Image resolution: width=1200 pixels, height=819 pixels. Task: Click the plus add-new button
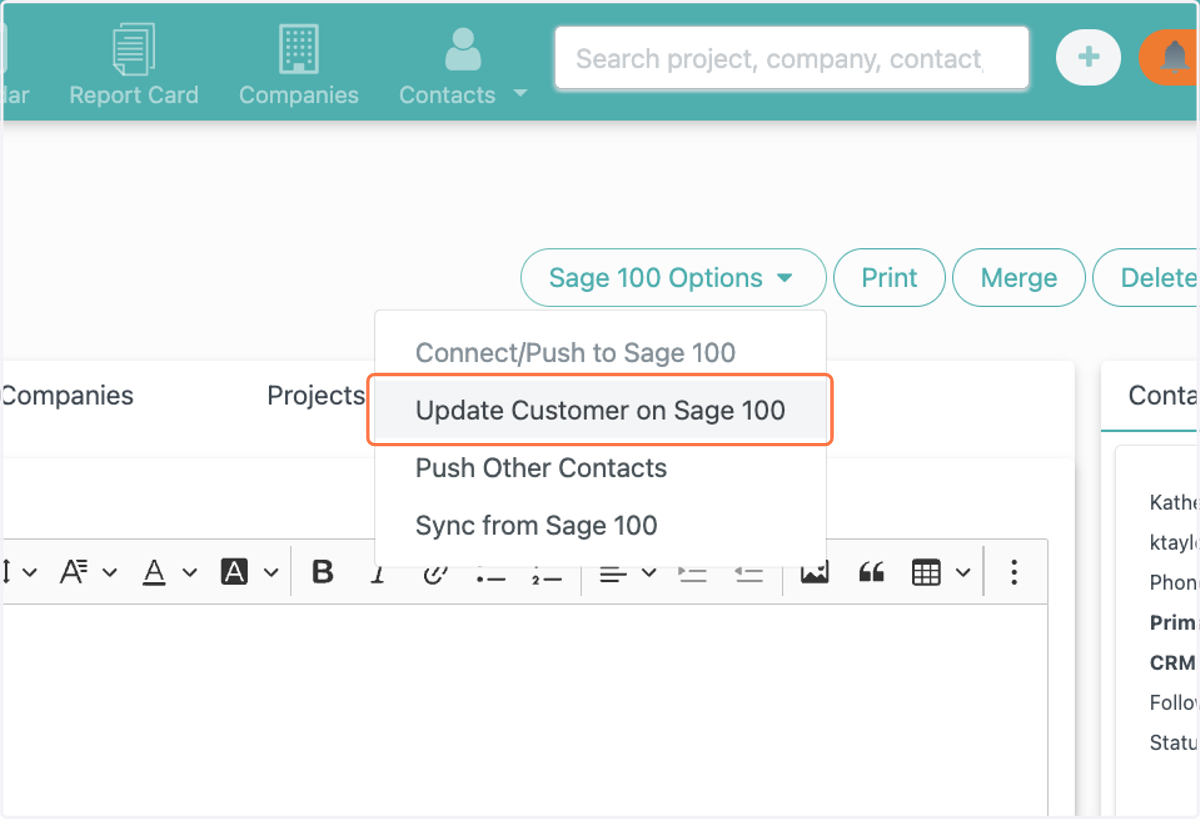click(1088, 57)
